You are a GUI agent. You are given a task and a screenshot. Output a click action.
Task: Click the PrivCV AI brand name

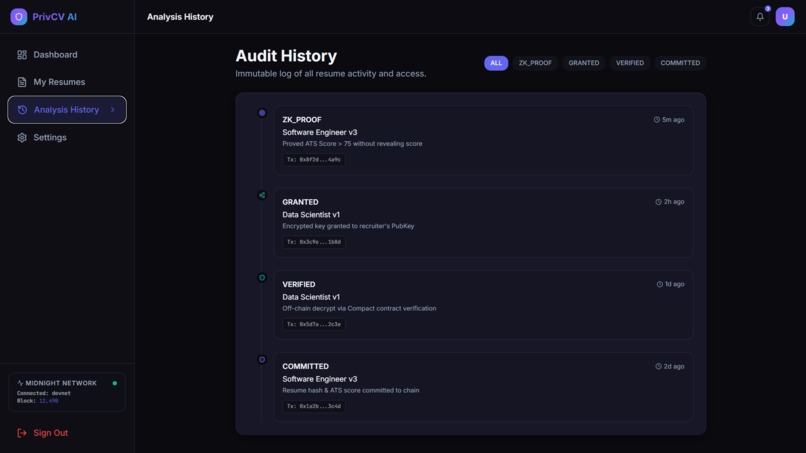click(x=54, y=16)
